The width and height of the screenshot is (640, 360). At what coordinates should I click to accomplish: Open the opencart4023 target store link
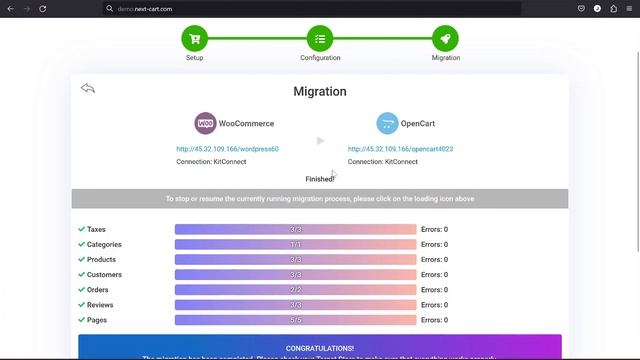400,149
